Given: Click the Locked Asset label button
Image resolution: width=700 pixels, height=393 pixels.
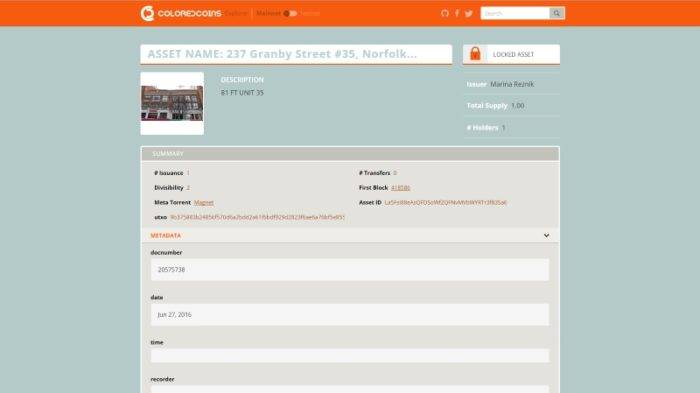Looking at the screenshot, I should pyautogui.click(x=513, y=54).
